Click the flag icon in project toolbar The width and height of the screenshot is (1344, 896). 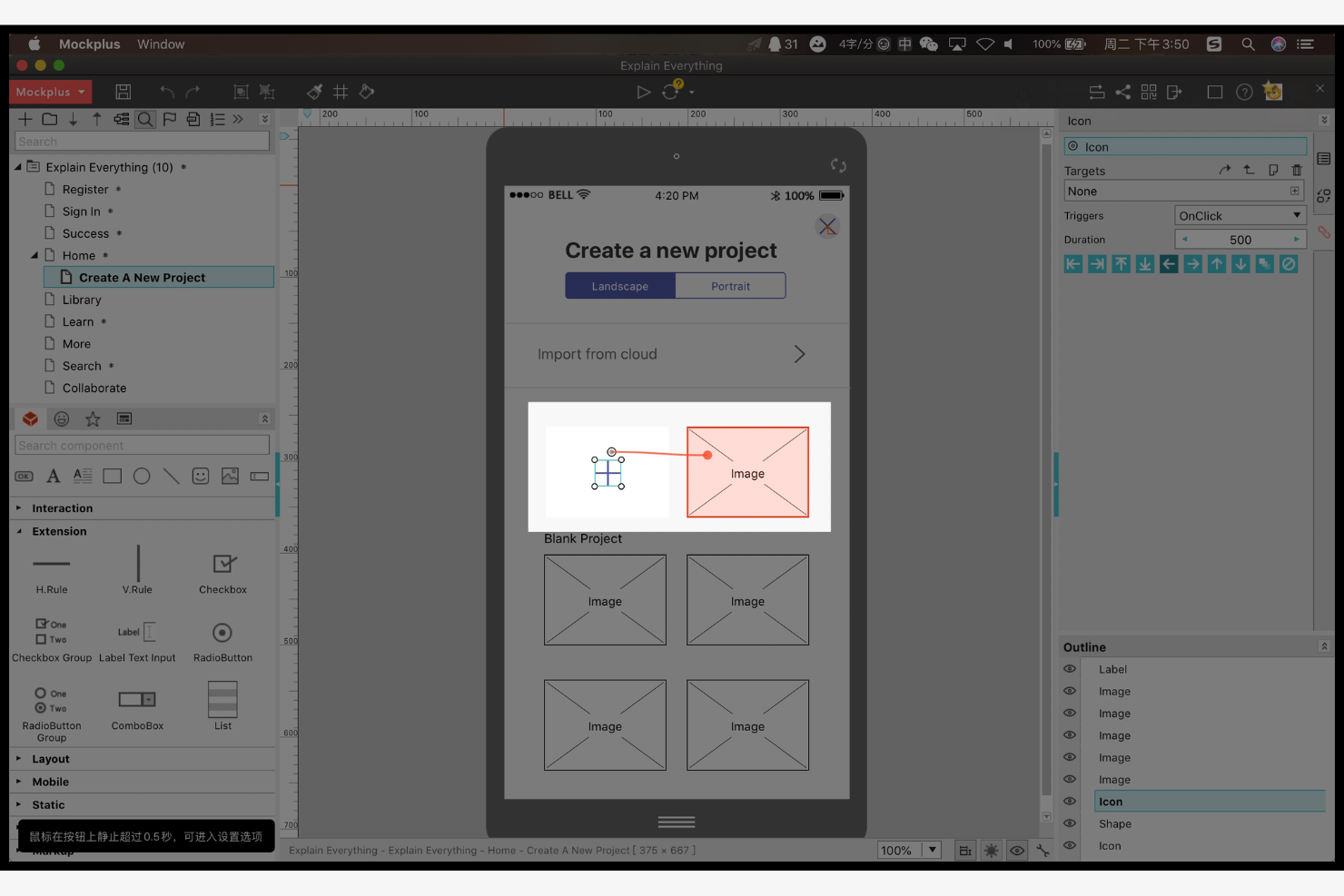click(x=170, y=119)
